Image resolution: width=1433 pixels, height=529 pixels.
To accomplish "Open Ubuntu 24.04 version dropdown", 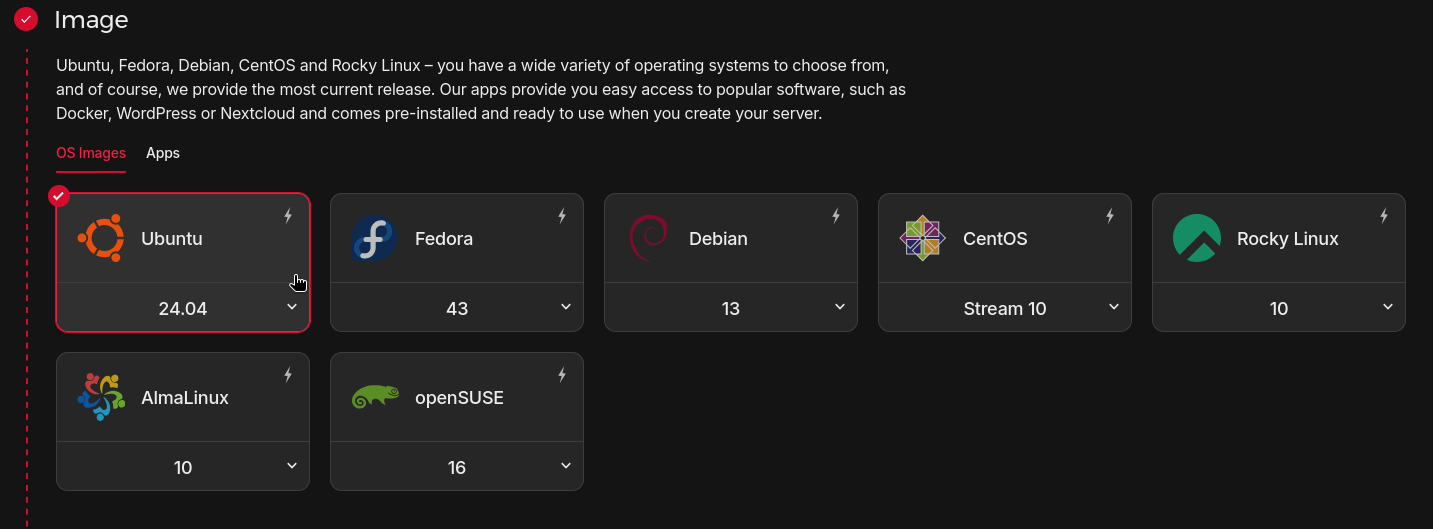I will [183, 307].
